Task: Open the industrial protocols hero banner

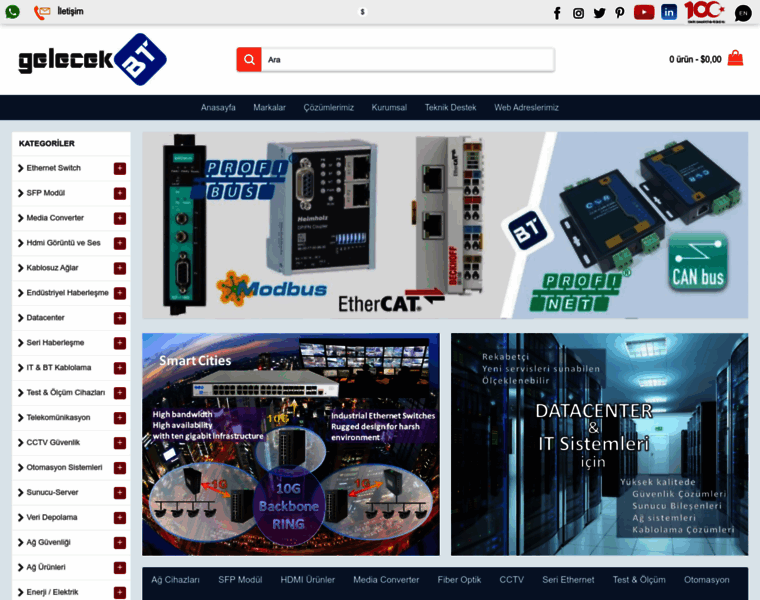Action: pos(445,225)
